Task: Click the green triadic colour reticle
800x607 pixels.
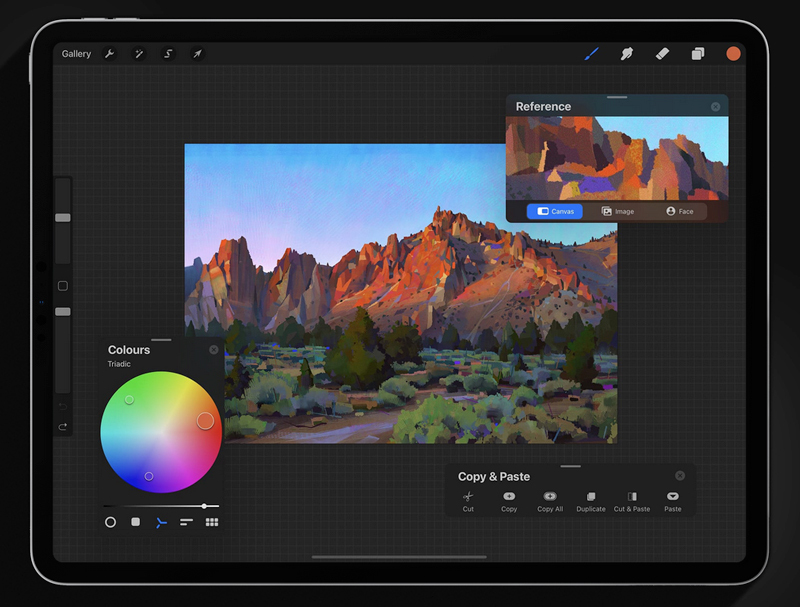Action: point(129,400)
